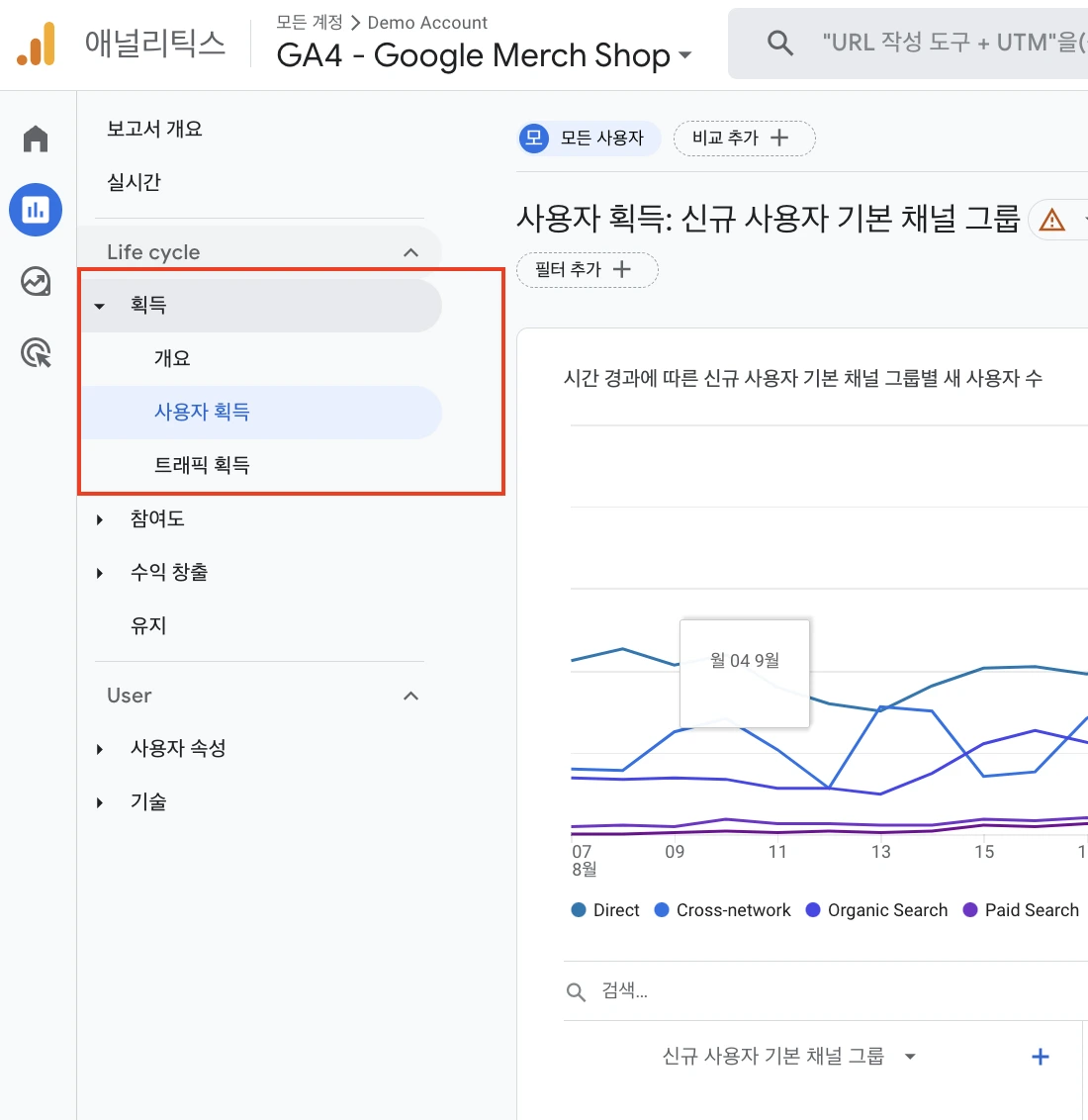Click the warning triangle beside report title

click(1051, 220)
